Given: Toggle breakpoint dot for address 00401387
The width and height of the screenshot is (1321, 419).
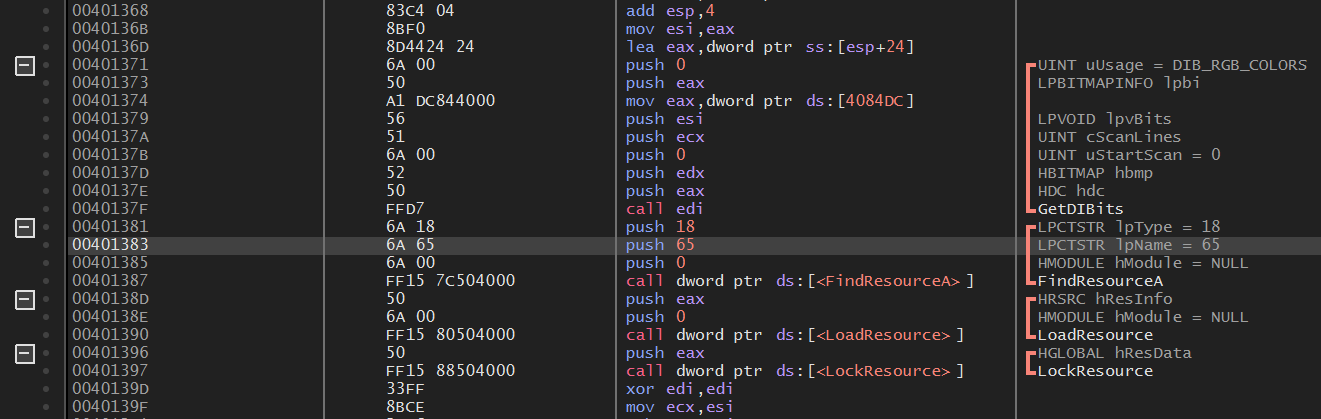Looking at the screenshot, I should point(46,281).
